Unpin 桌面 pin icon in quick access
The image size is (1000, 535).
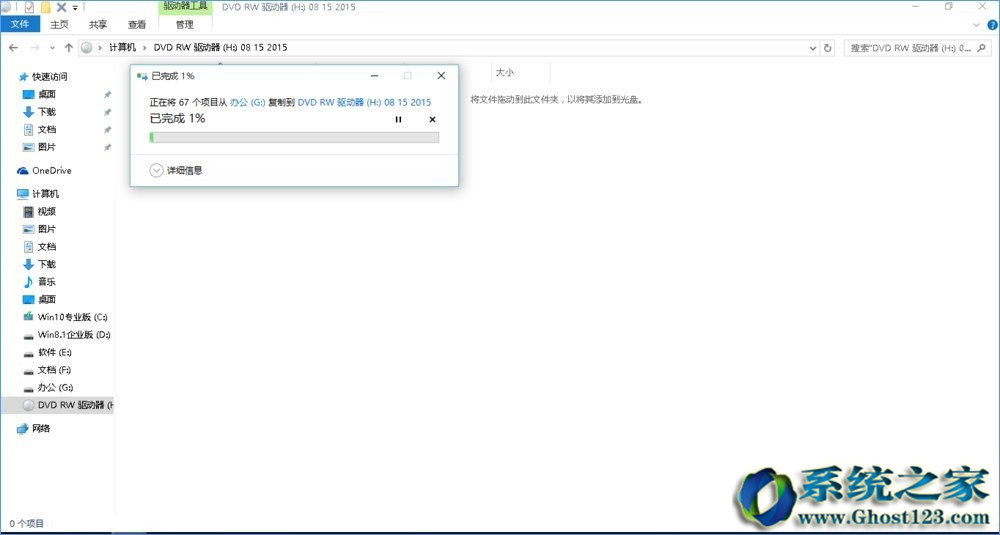click(x=107, y=94)
